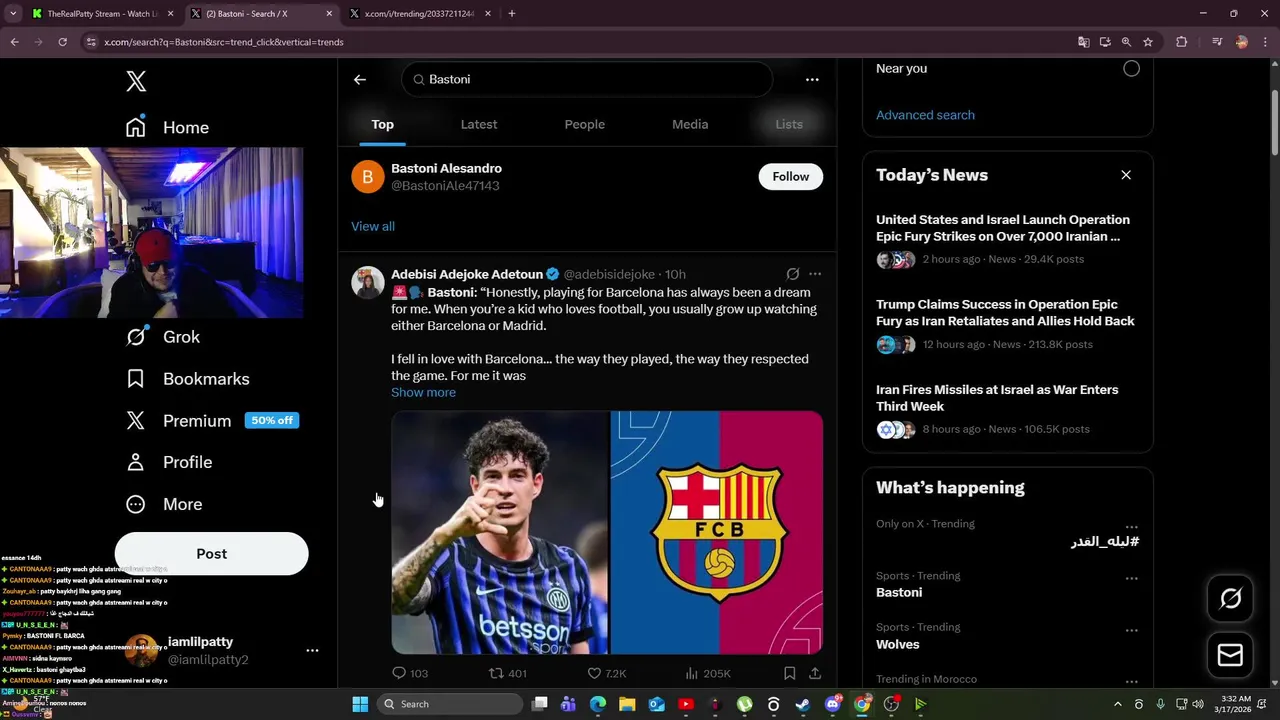View all people results
The image size is (1280, 720).
(x=373, y=226)
